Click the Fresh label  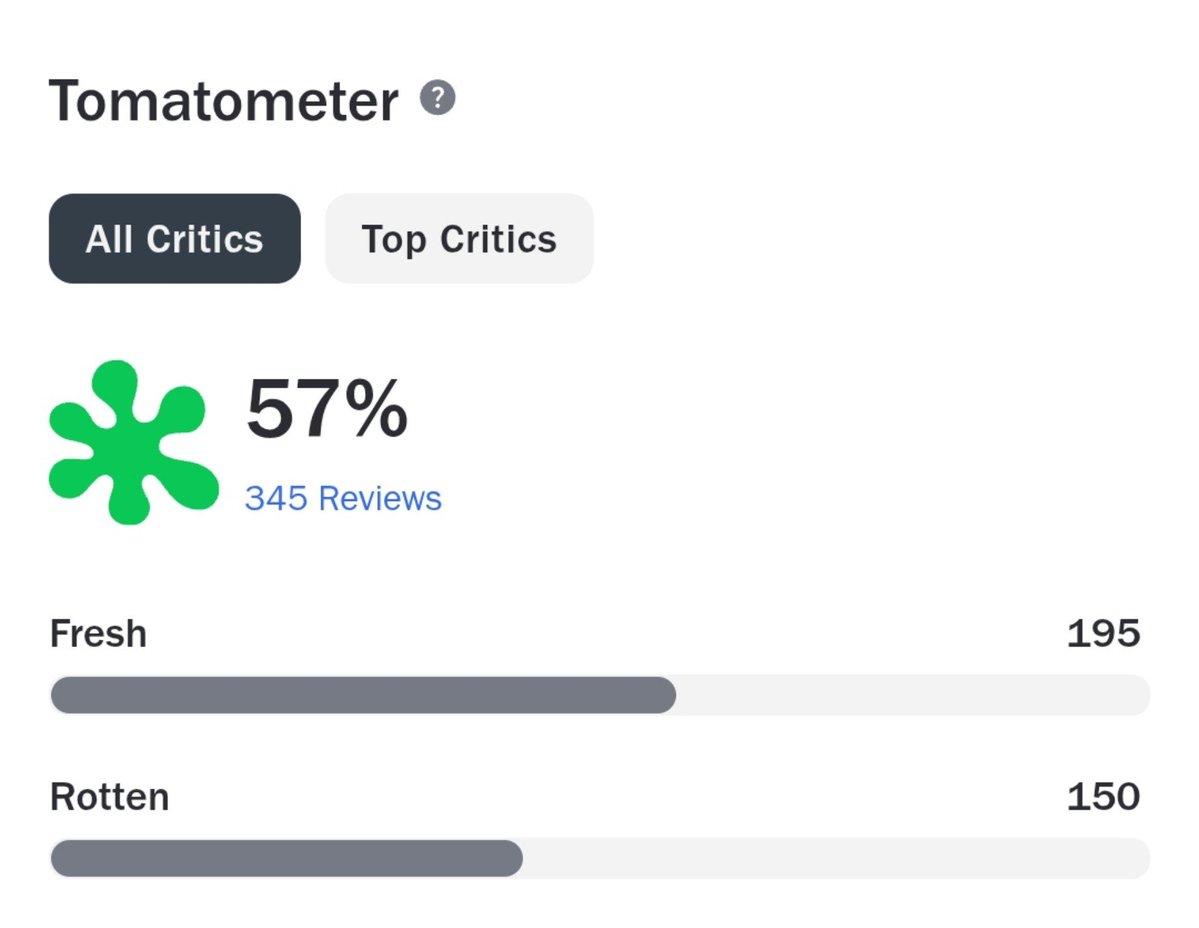pyautogui.click(x=98, y=634)
